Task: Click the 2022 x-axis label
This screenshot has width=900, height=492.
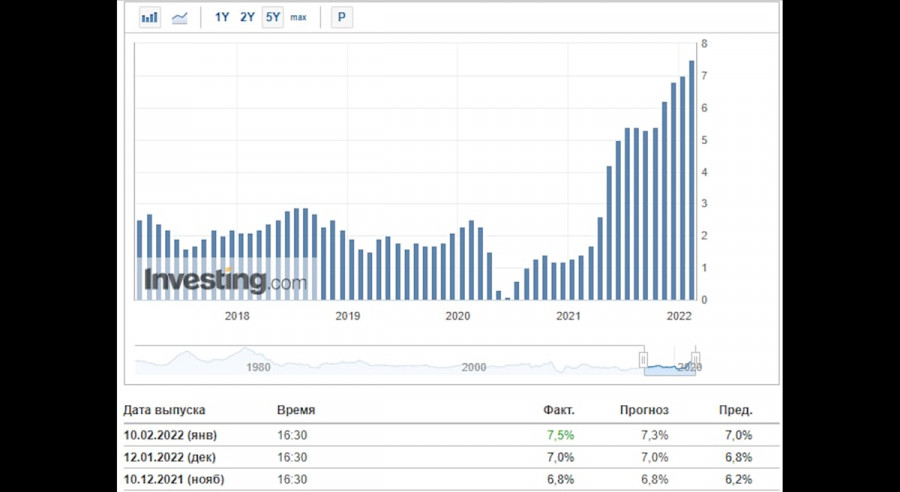Action: [678, 316]
